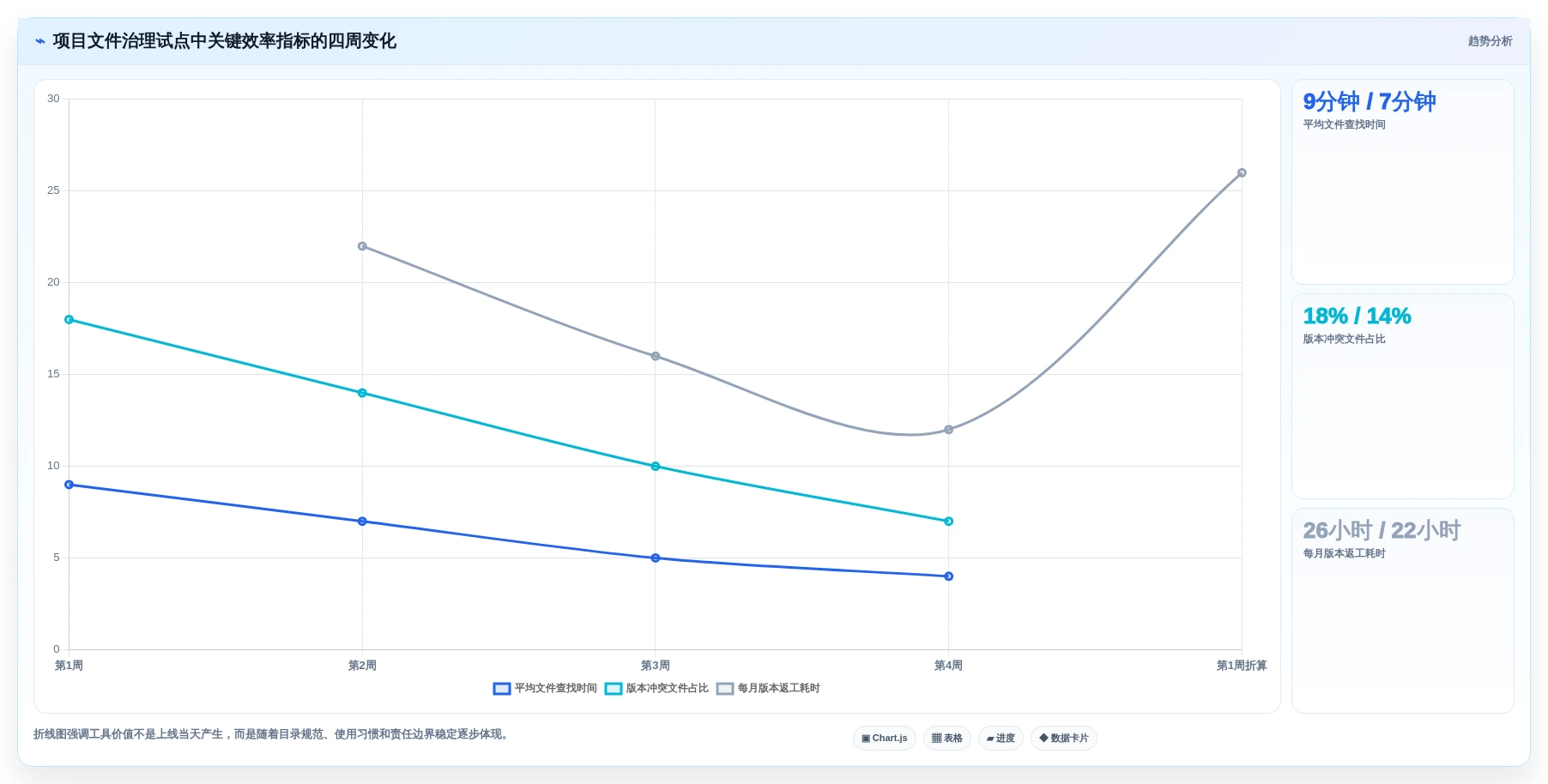This screenshot has height=784, width=1548.
Task: Select the blue data point at 第2周
Action: click(362, 522)
